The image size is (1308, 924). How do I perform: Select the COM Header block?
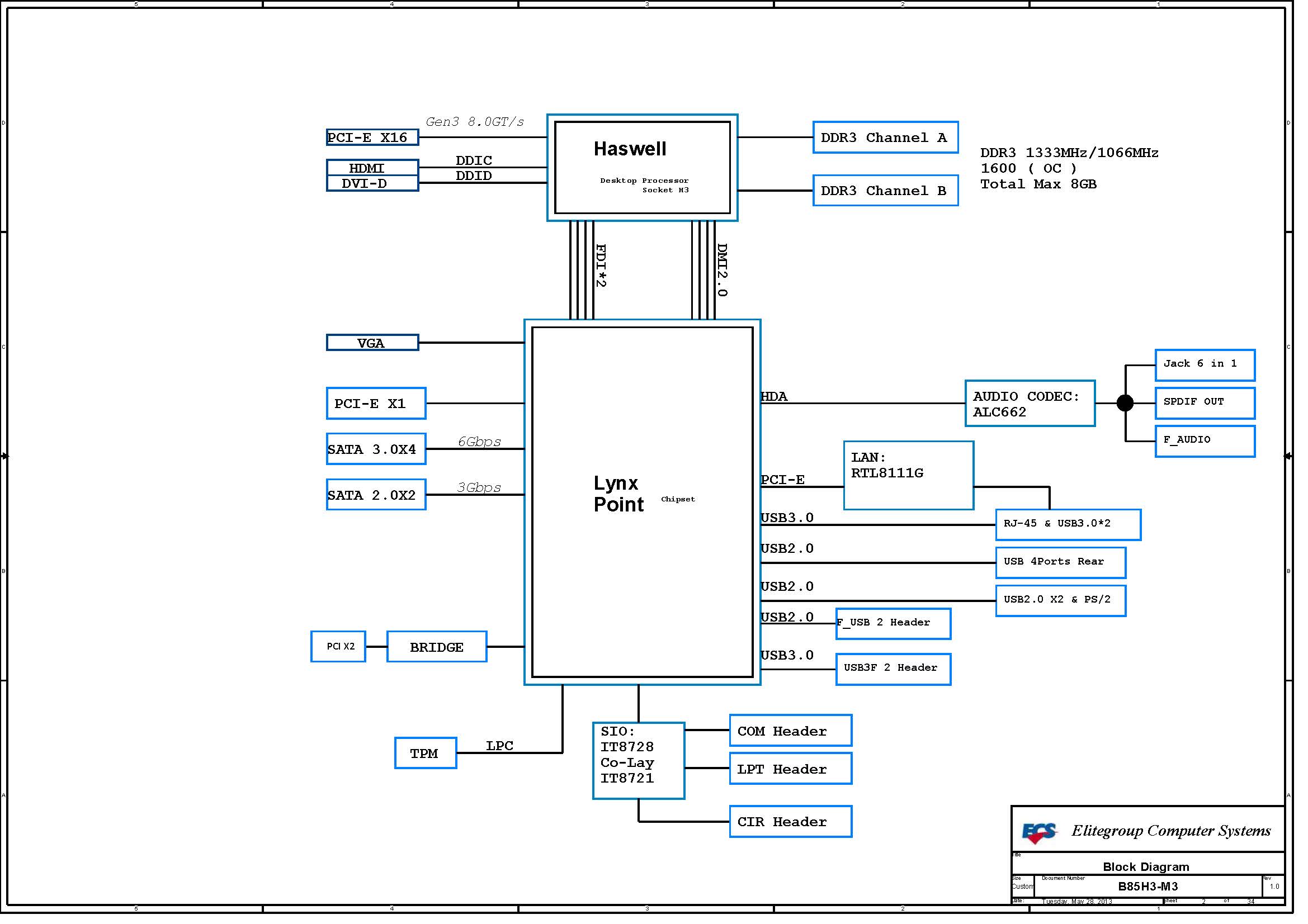[791, 731]
